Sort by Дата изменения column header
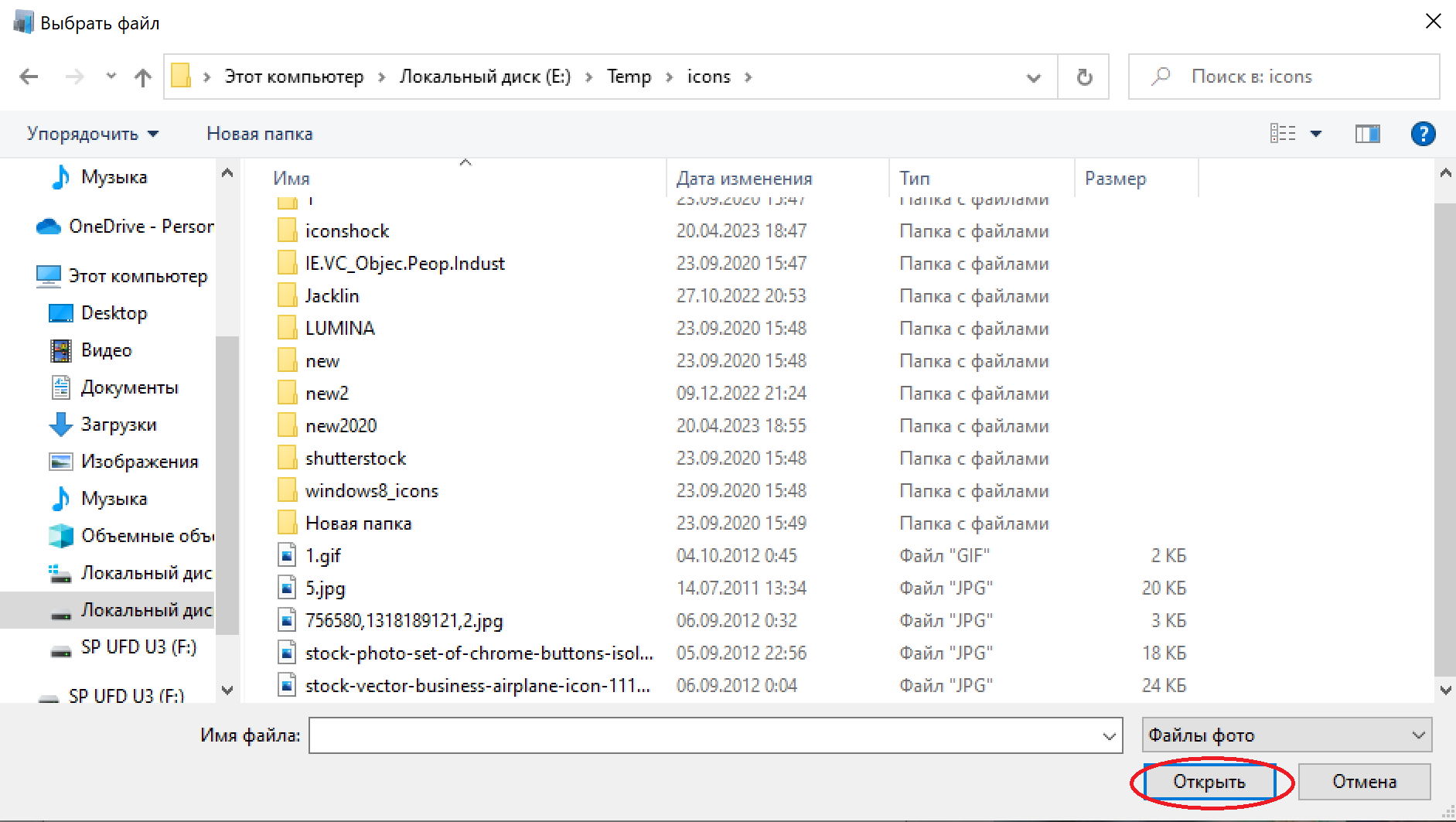Screen dimensions: 1456x822 (x=744, y=179)
